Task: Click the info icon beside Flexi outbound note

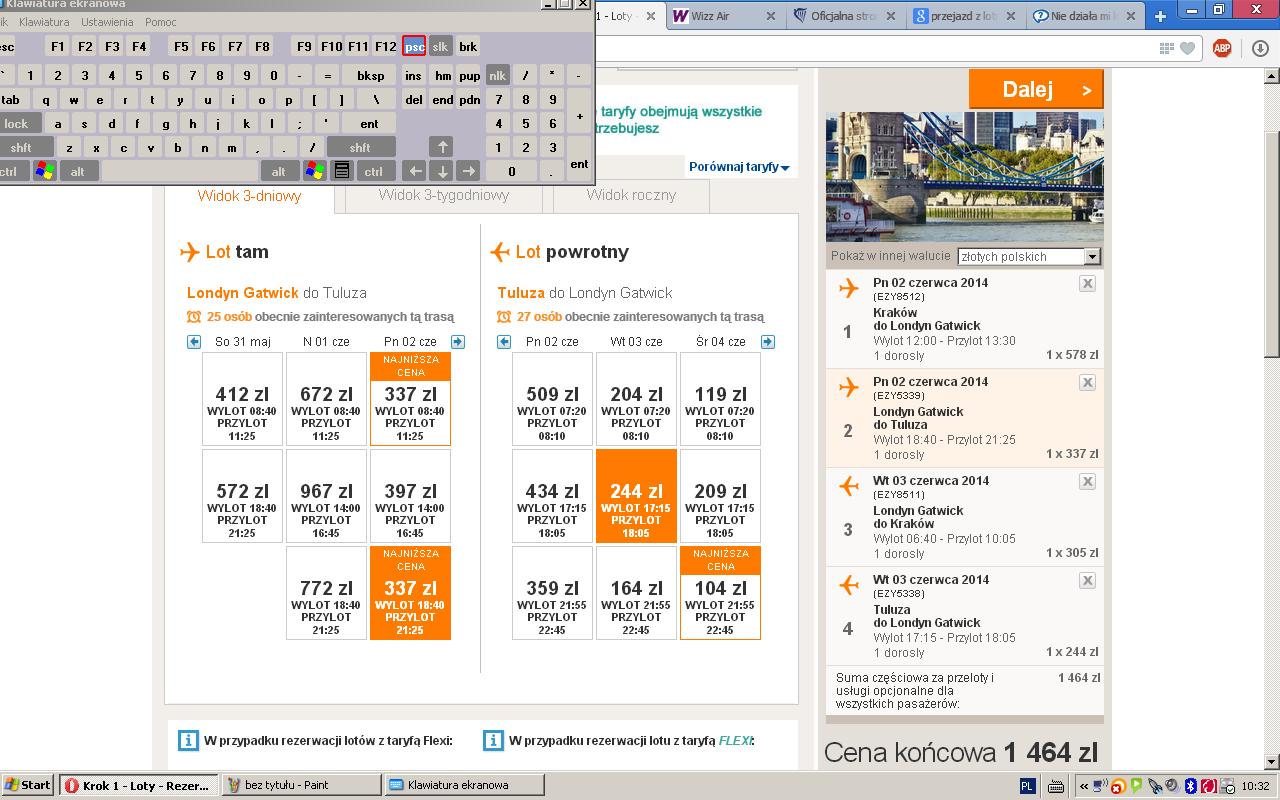Action: [x=187, y=740]
